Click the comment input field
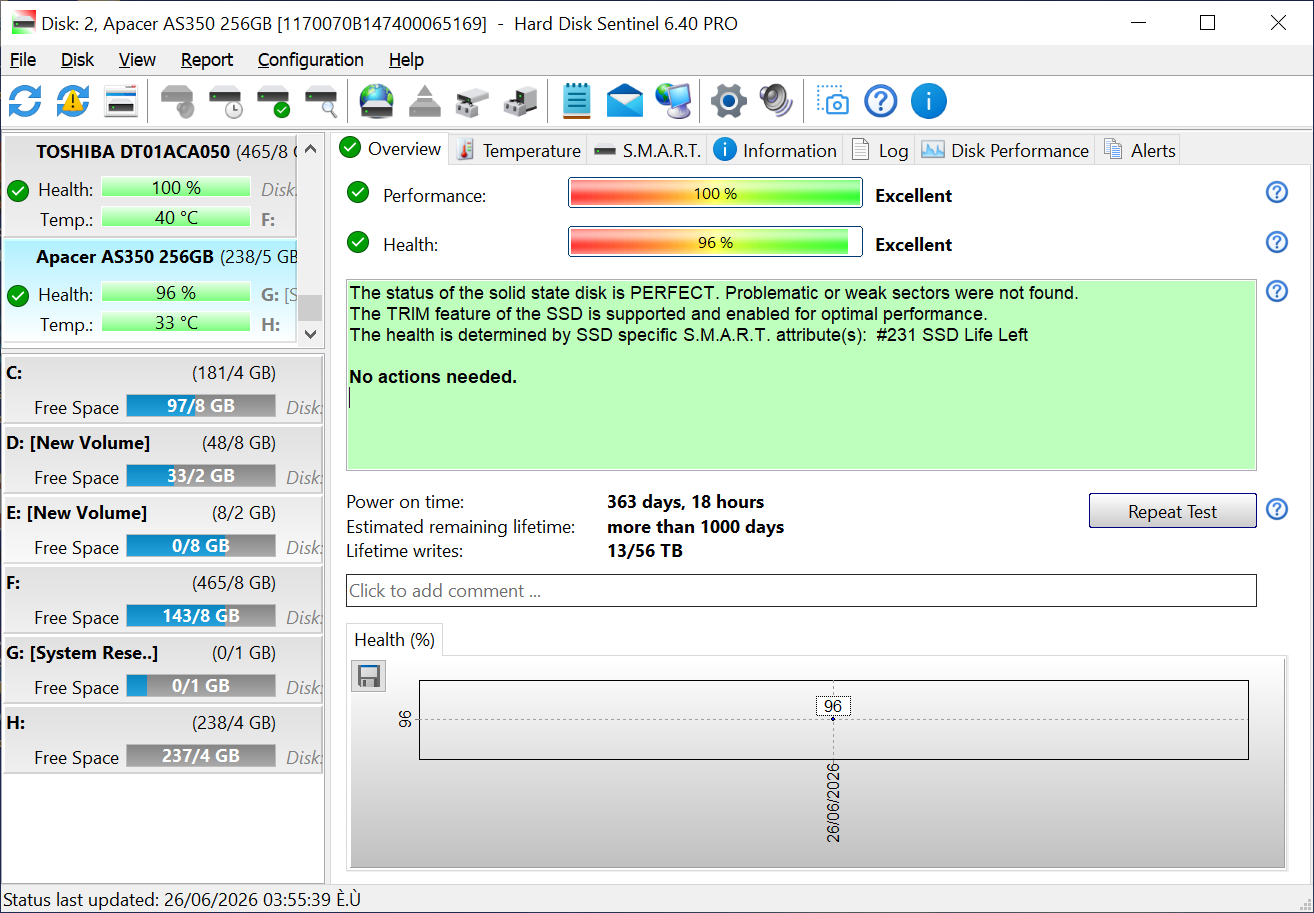The width and height of the screenshot is (1314, 913). (x=801, y=590)
